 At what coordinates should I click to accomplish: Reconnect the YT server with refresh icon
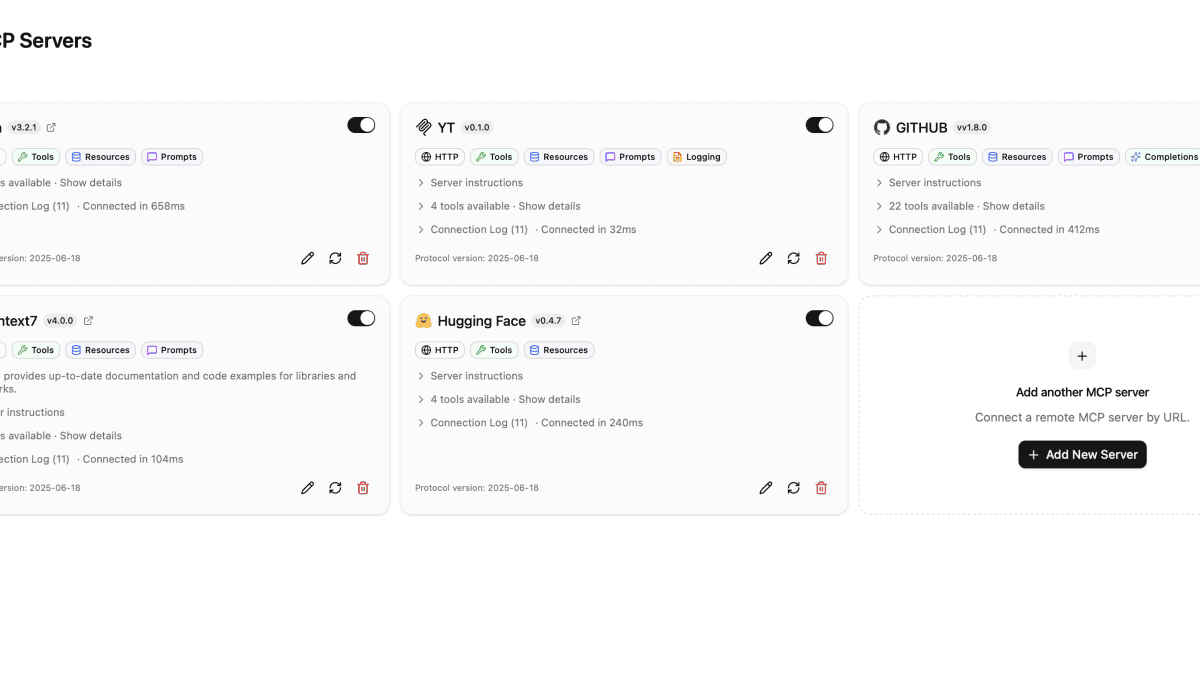[x=793, y=258]
